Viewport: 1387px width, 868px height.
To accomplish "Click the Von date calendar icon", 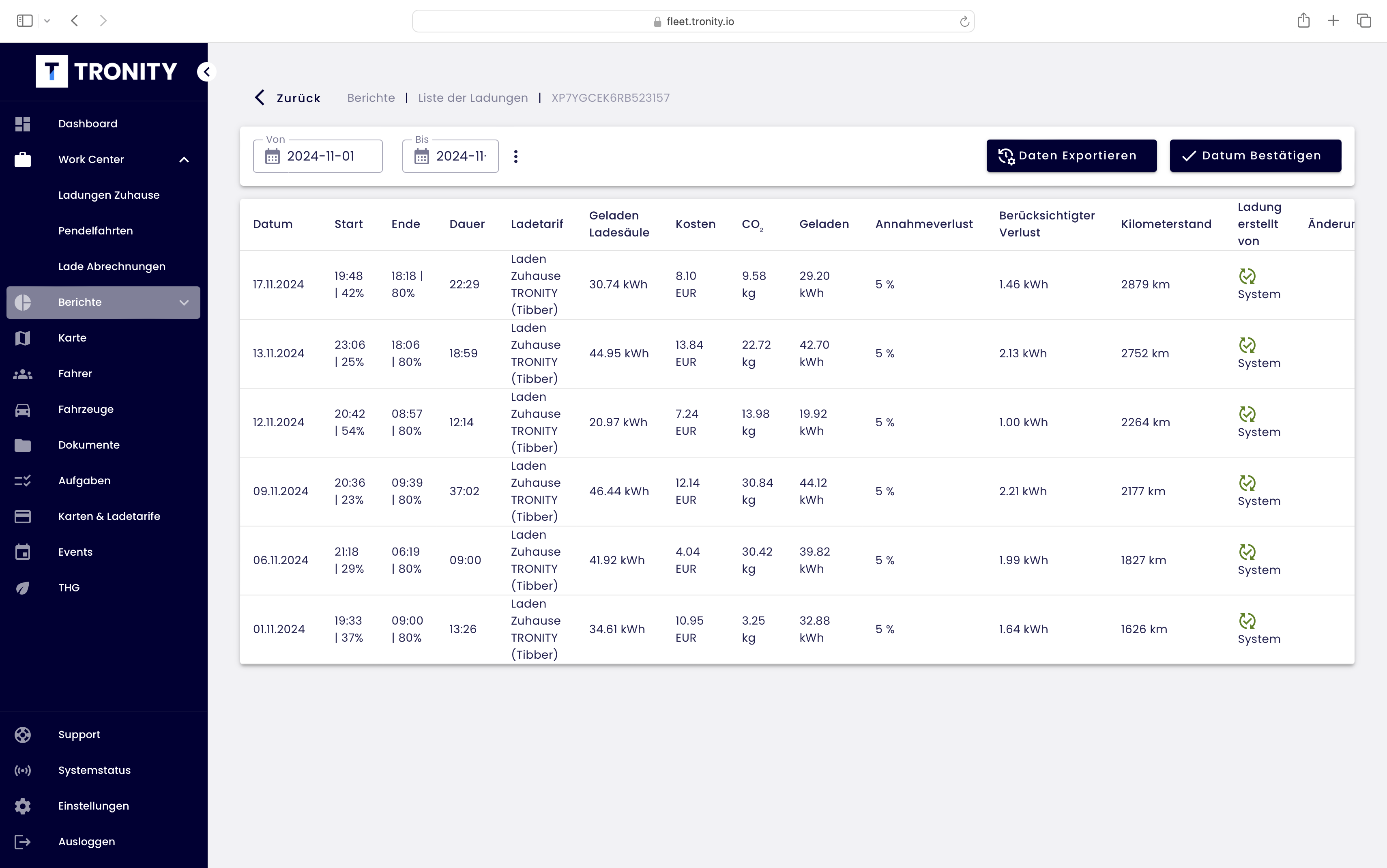I will (273, 156).
